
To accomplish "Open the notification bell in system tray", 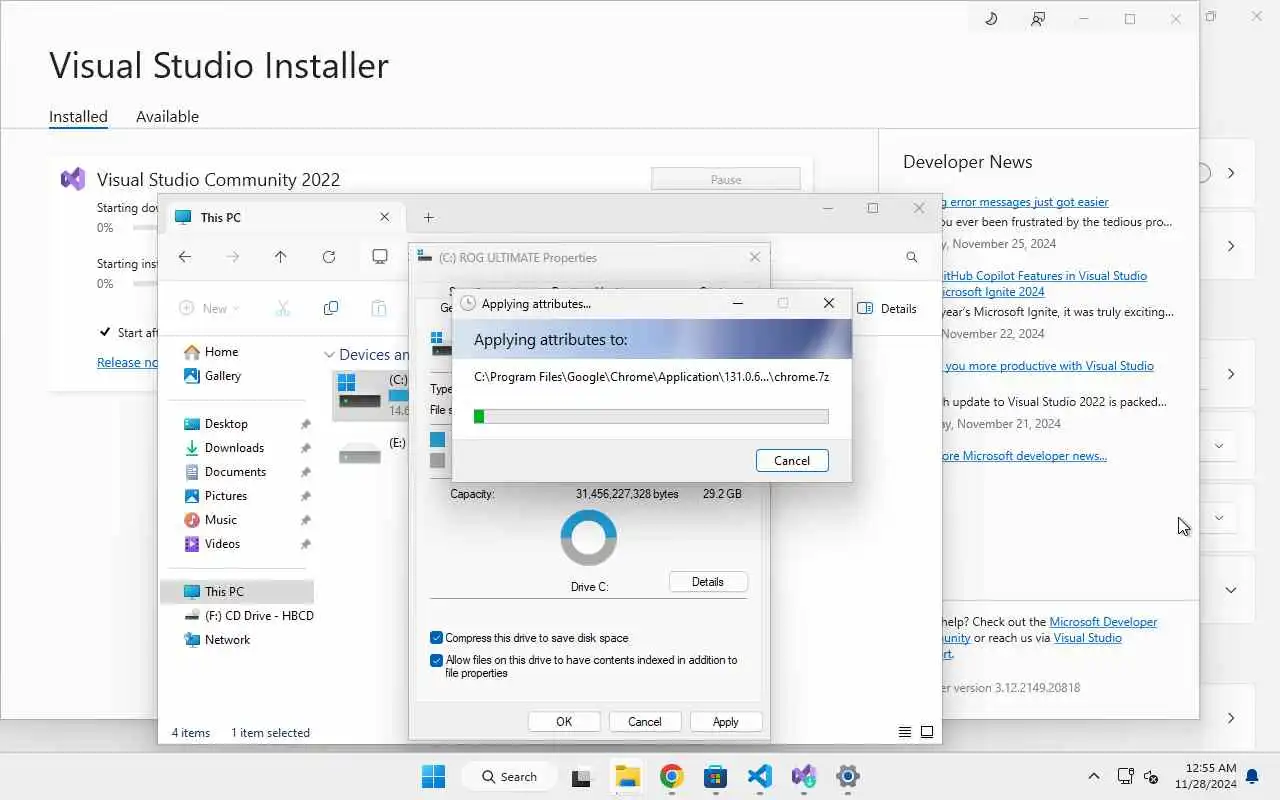I will tap(1252, 776).
